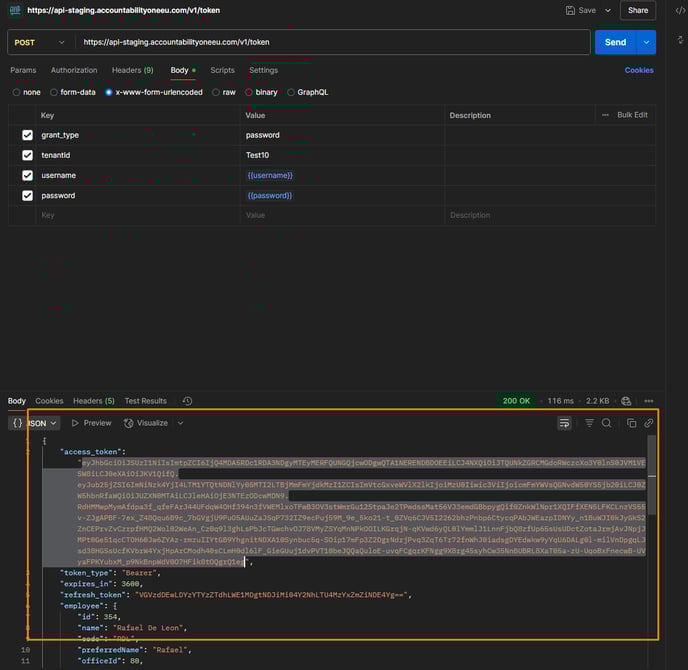Viewport: 688px width, 670px height.
Task: Click the 200 OK status label
Action: point(516,401)
